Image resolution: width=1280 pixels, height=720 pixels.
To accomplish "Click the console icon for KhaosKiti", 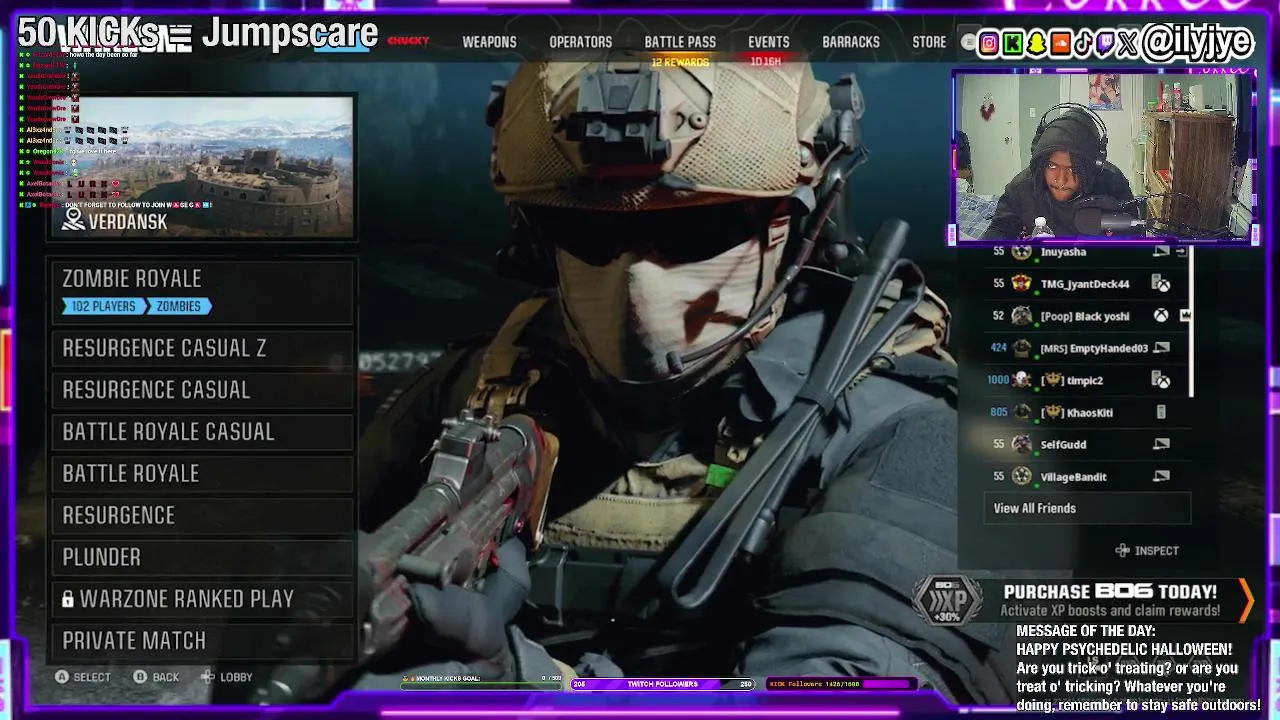I will (x=1161, y=412).
